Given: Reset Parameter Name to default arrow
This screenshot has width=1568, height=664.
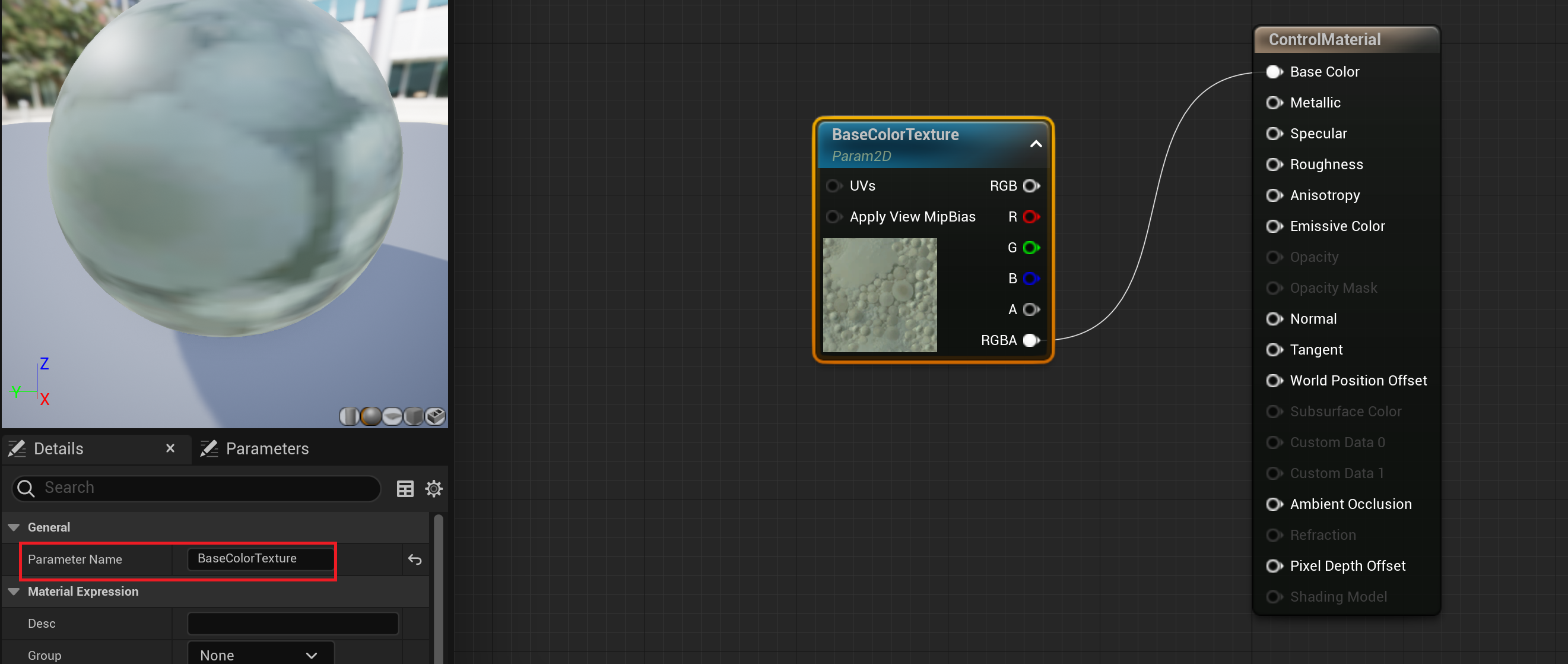Looking at the screenshot, I should tap(414, 559).
